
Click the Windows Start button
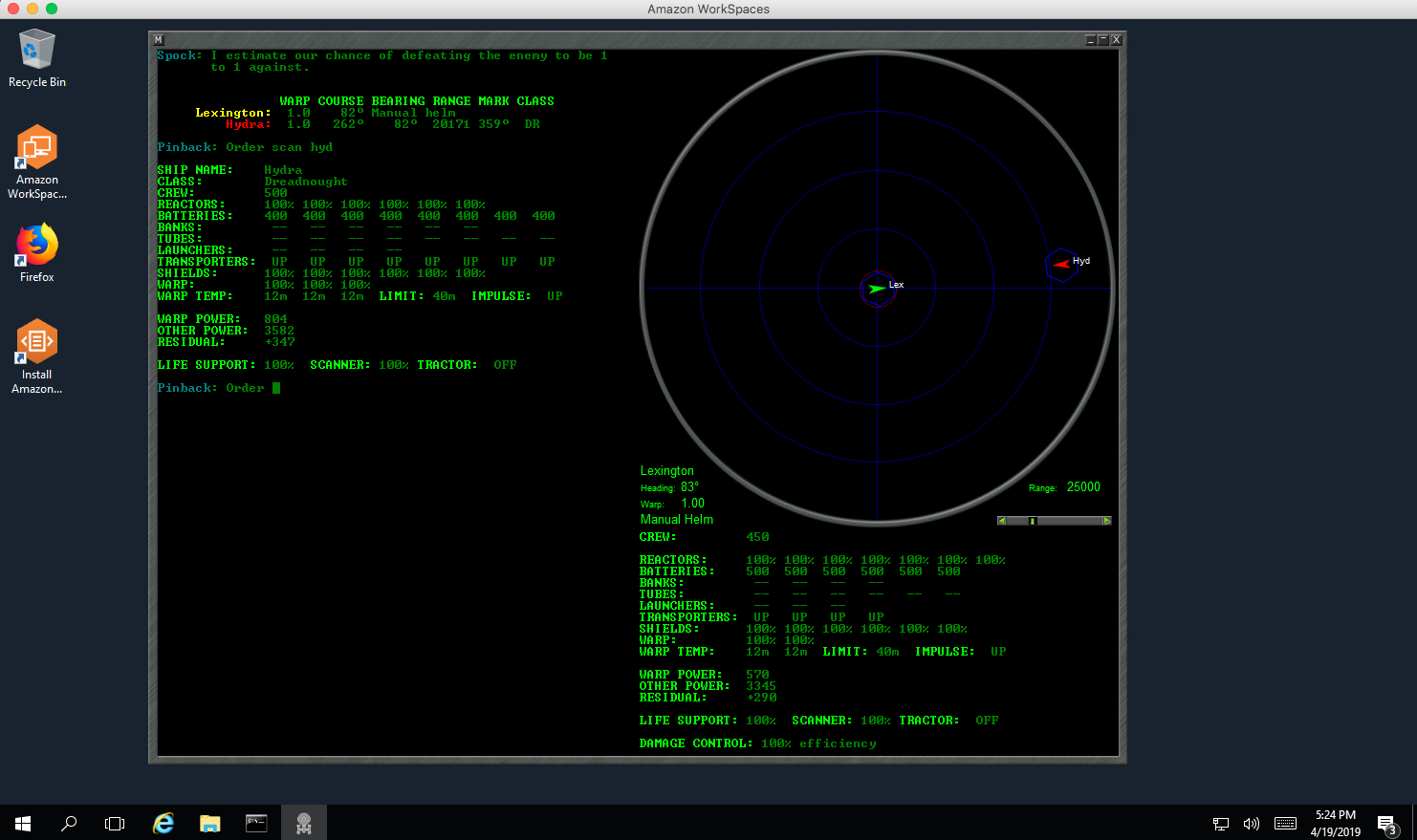23,823
